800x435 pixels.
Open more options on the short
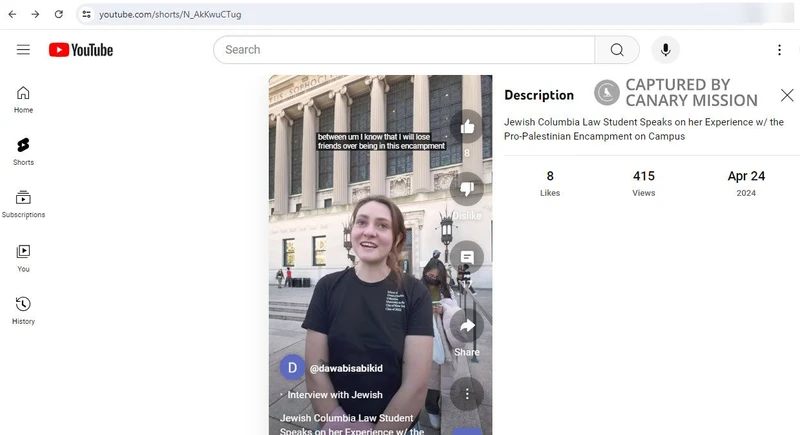(x=466, y=392)
